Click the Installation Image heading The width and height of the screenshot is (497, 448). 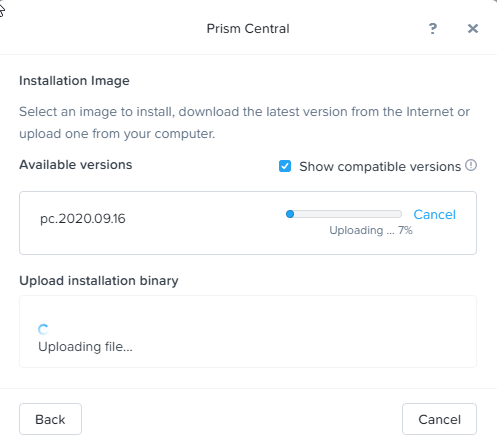(x=74, y=81)
